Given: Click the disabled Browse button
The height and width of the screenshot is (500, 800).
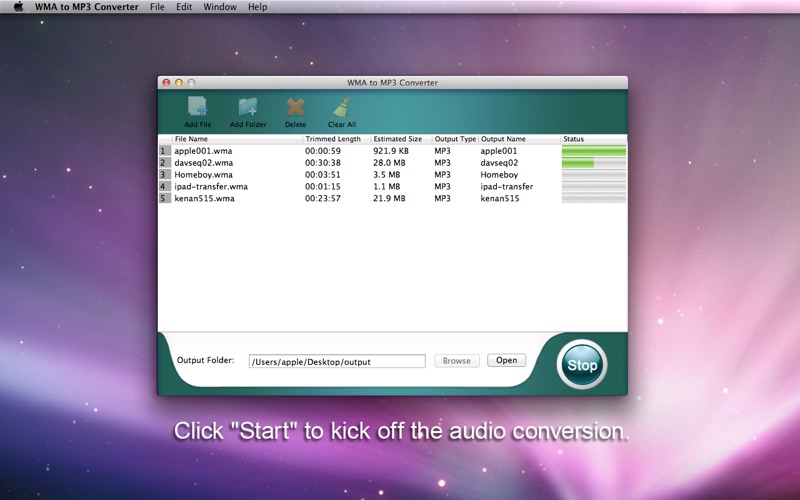Looking at the screenshot, I should click(x=457, y=361).
